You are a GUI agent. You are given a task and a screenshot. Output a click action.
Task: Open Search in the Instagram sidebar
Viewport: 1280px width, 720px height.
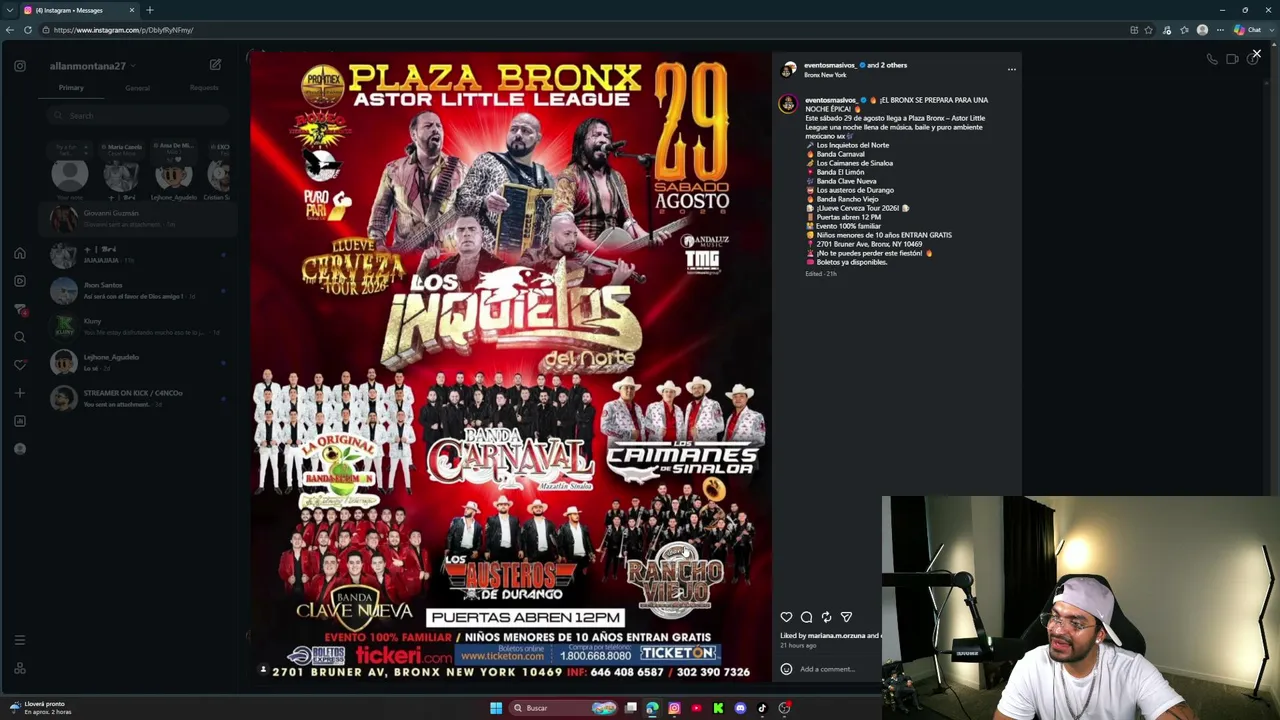point(20,337)
